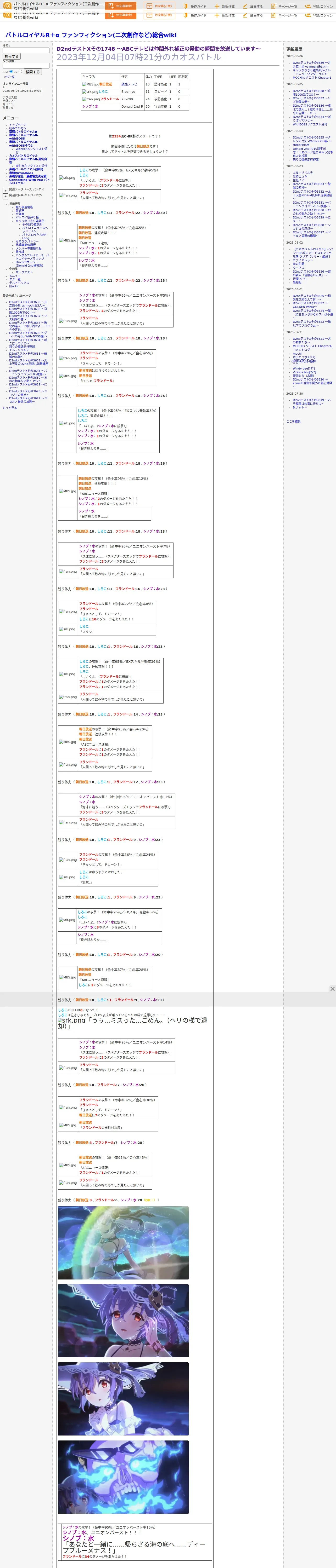336x1568 pixels.
Task: Close the banner with the X button
Action: (332, 989)
